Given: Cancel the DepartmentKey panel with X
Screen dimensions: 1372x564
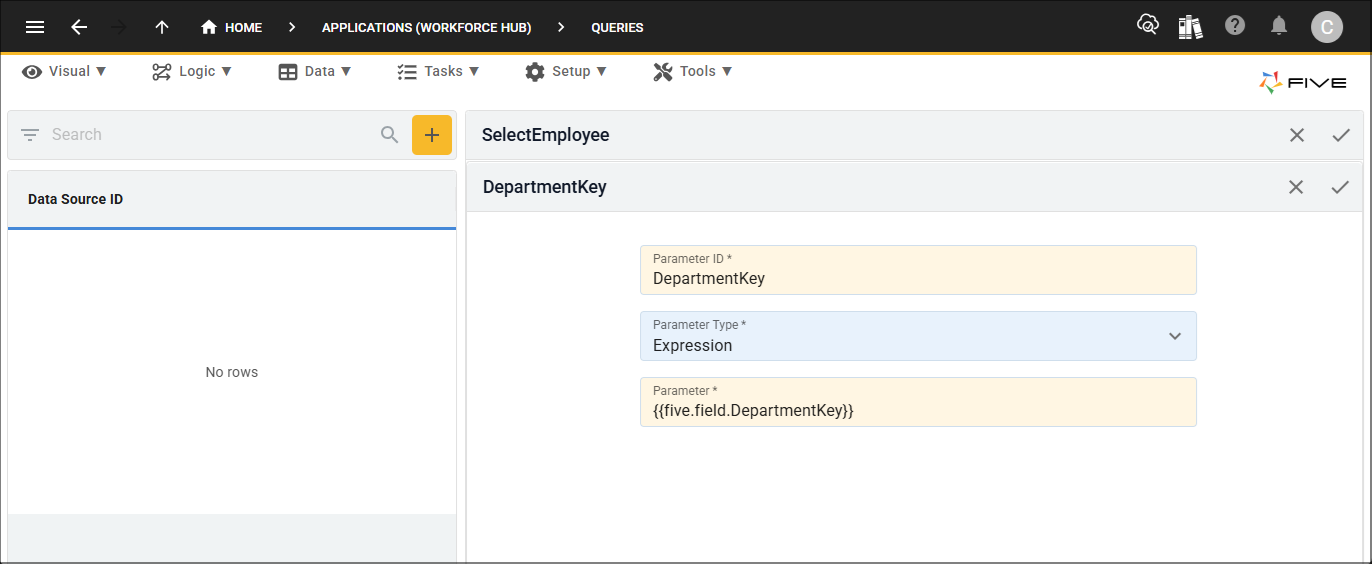Looking at the screenshot, I should (x=1296, y=187).
